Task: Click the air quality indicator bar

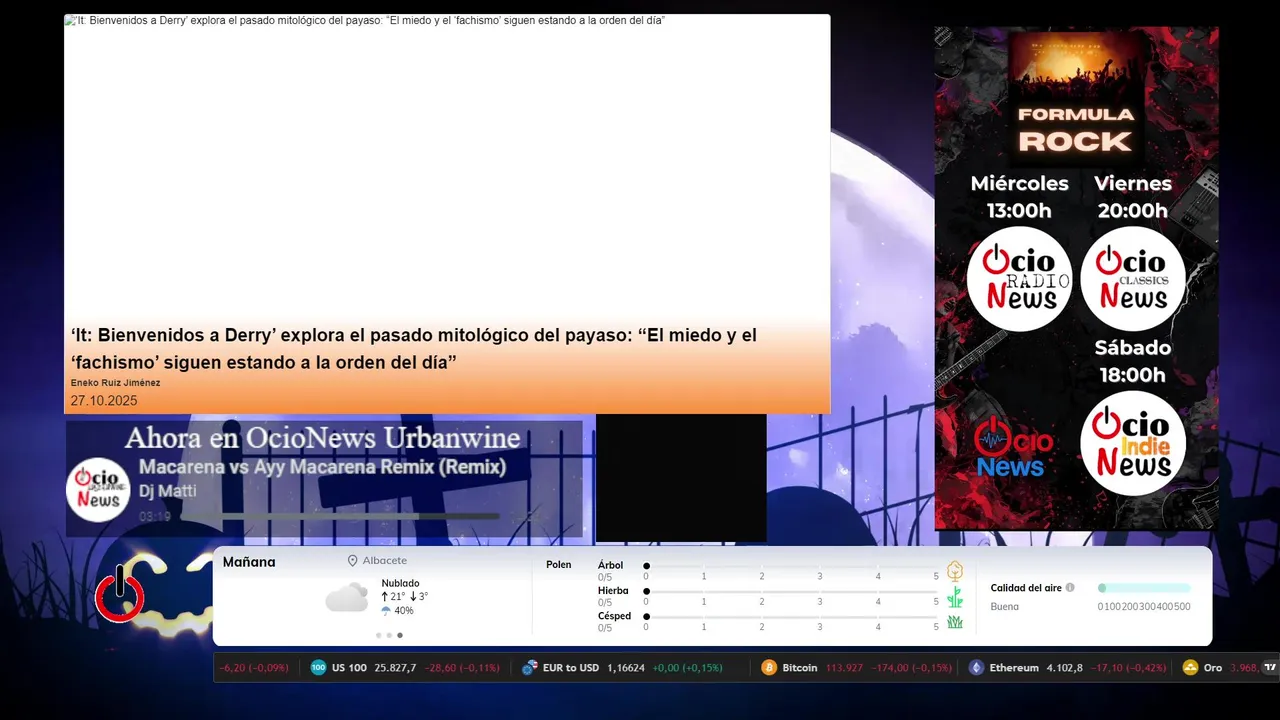Action: (1144, 588)
